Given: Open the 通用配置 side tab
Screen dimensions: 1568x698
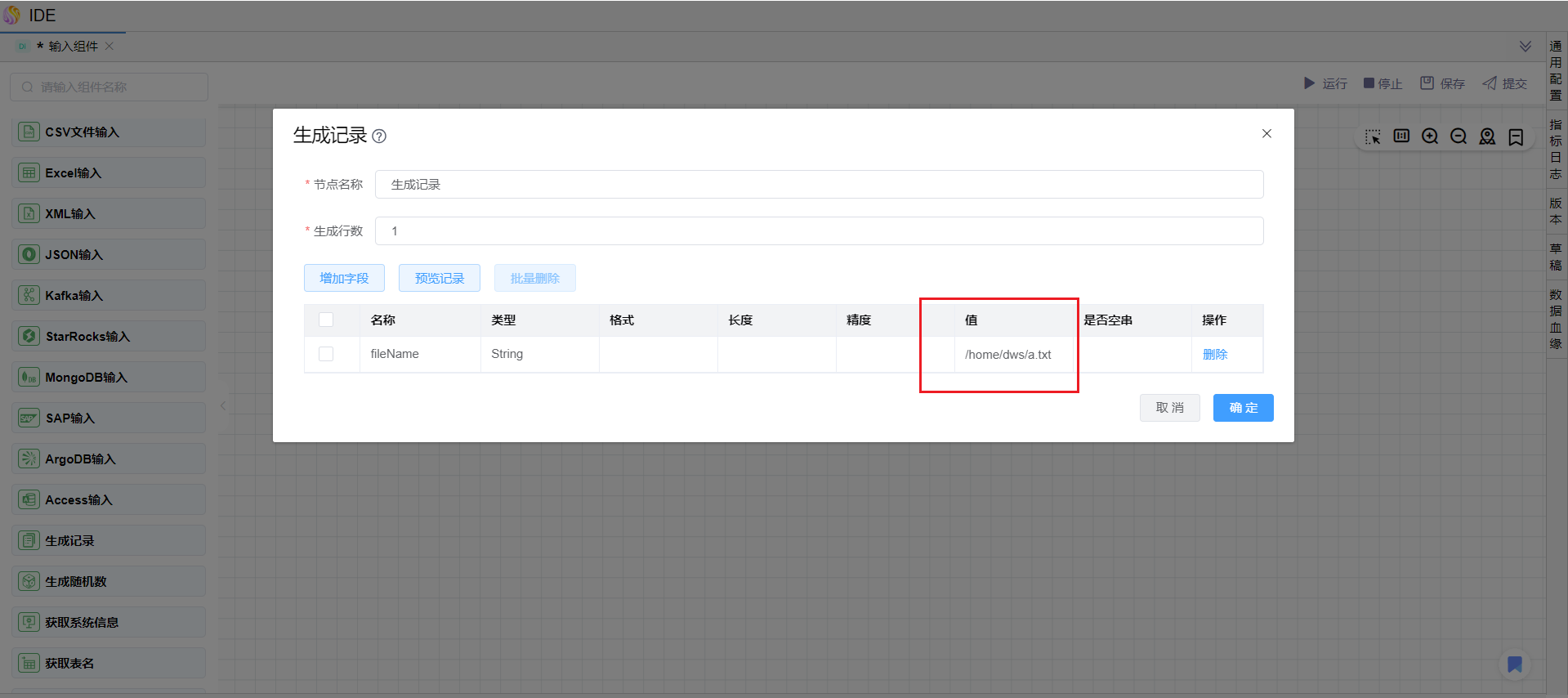Looking at the screenshot, I should [1556, 71].
